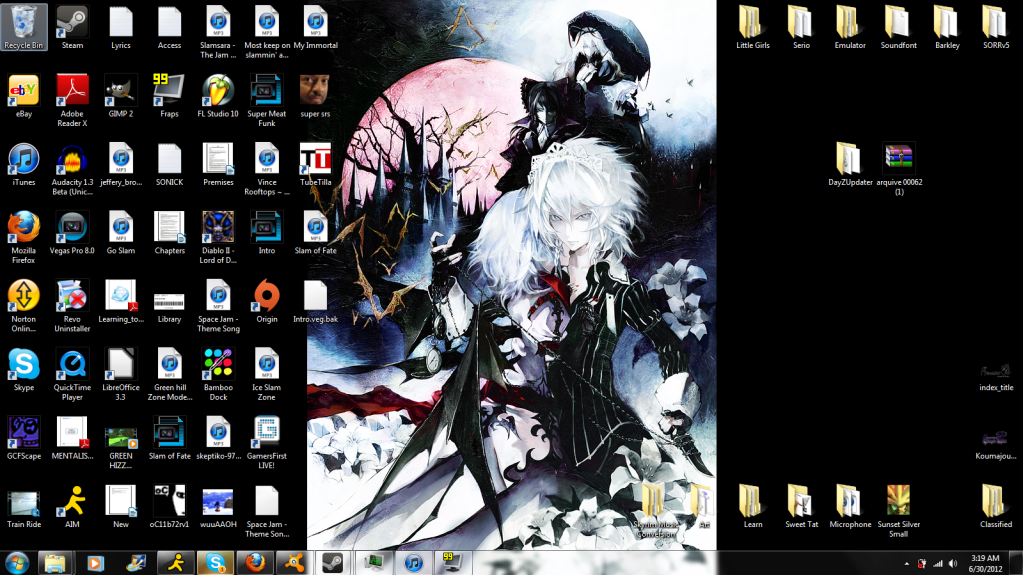The width and height of the screenshot is (1023, 575).
Task: Open the iTunes desktop shortcut
Action: [x=23, y=164]
